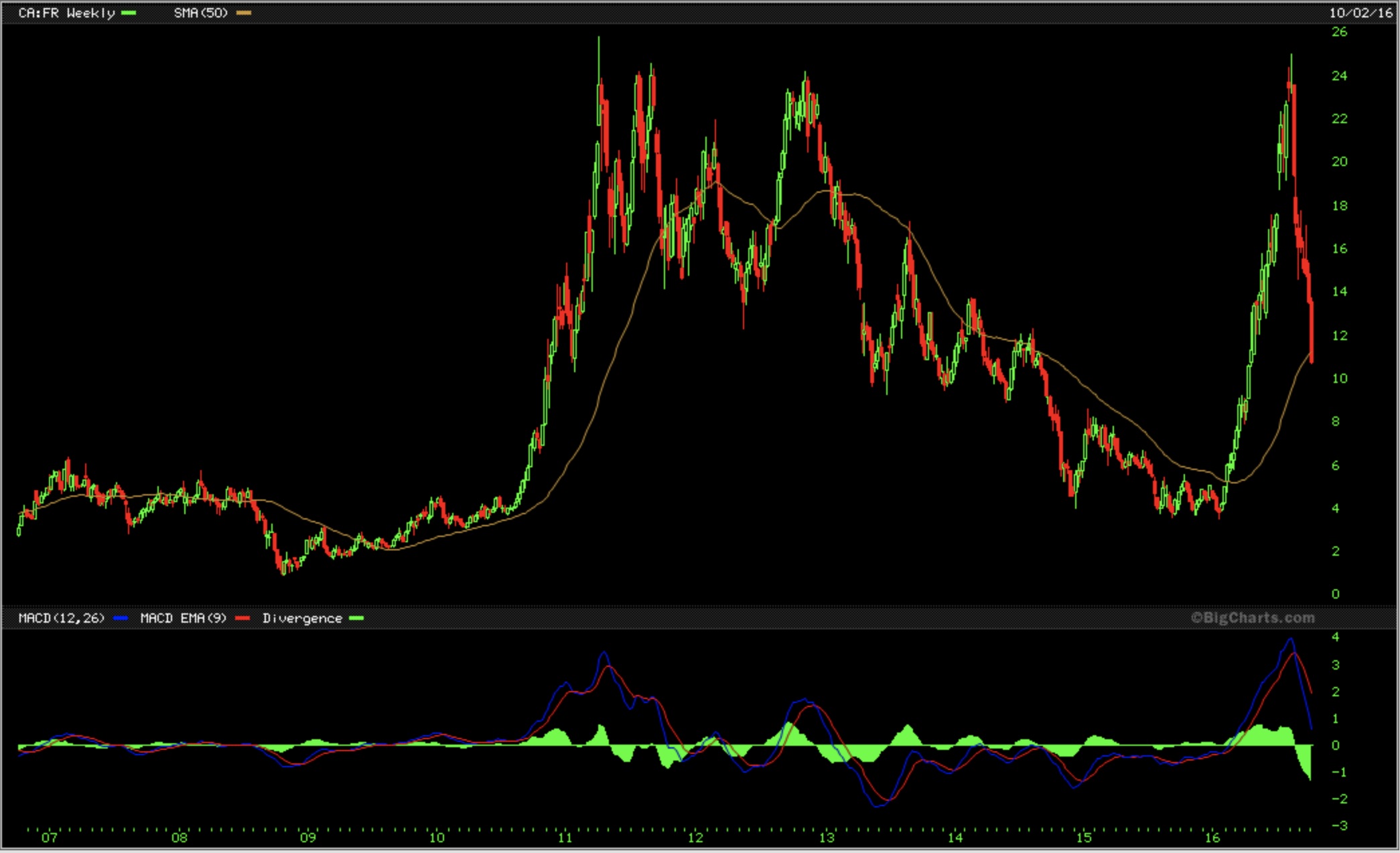Click the green Divergence color swatch
The image size is (1400, 853).
(356, 618)
